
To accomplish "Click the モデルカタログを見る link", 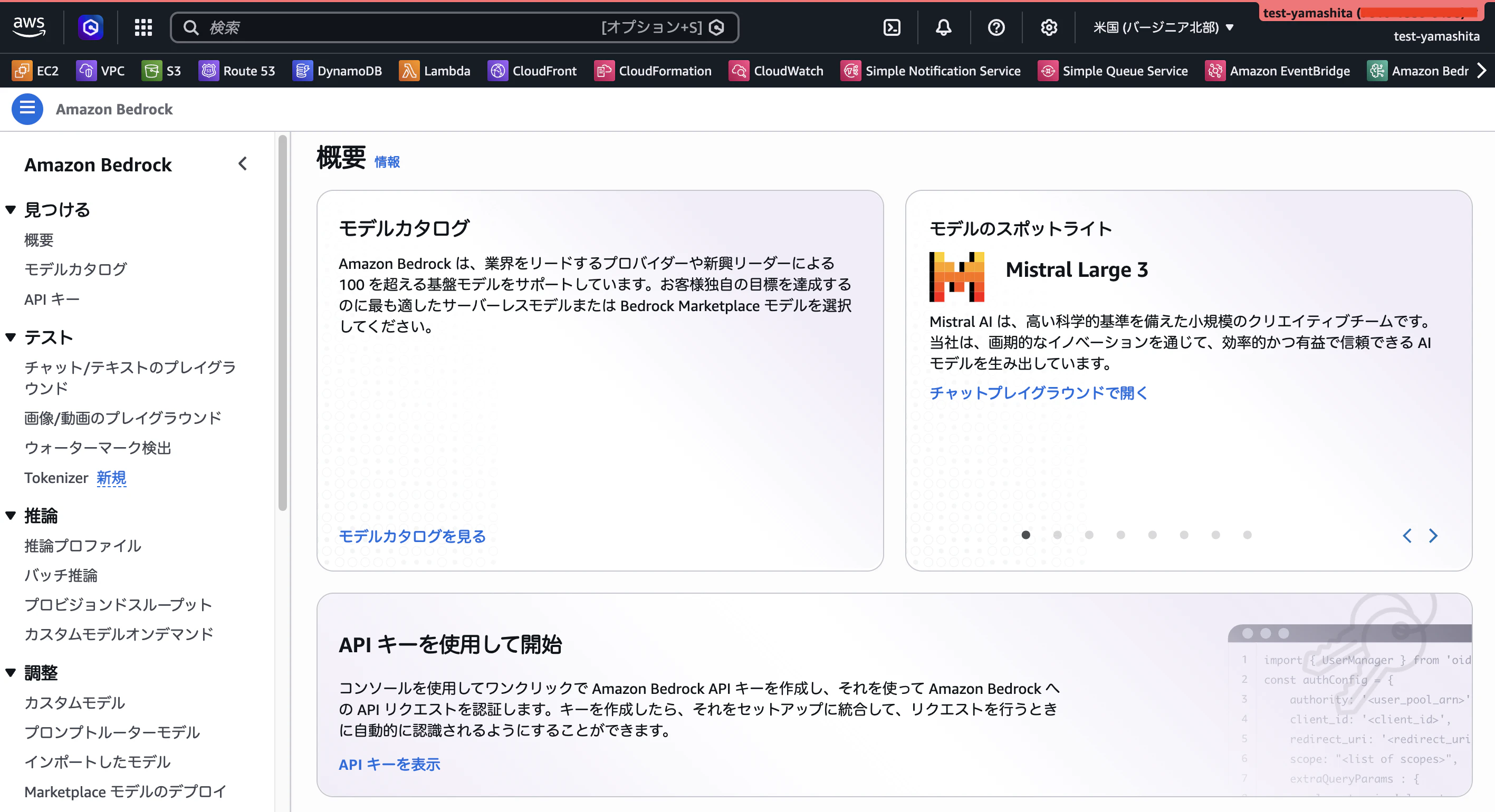I will pyautogui.click(x=412, y=536).
